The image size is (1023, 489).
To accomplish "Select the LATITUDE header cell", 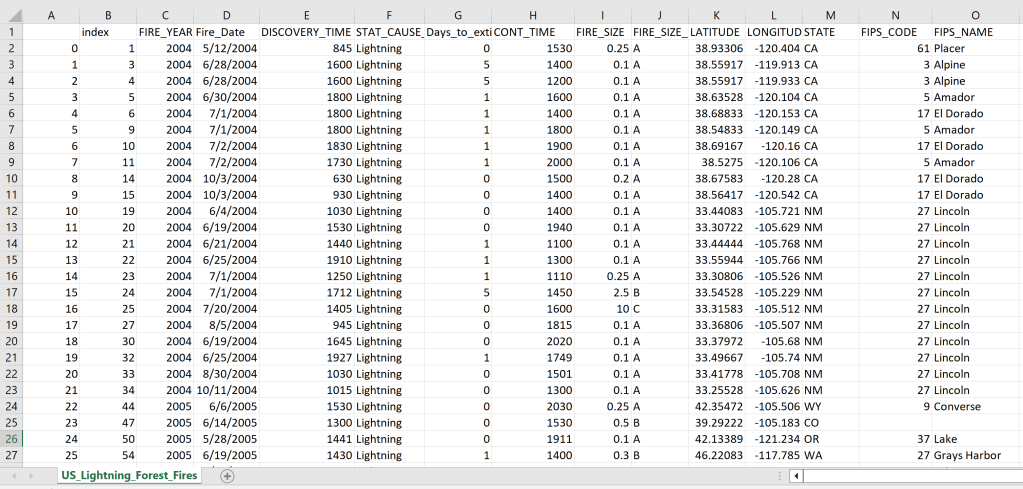I will click(717, 32).
